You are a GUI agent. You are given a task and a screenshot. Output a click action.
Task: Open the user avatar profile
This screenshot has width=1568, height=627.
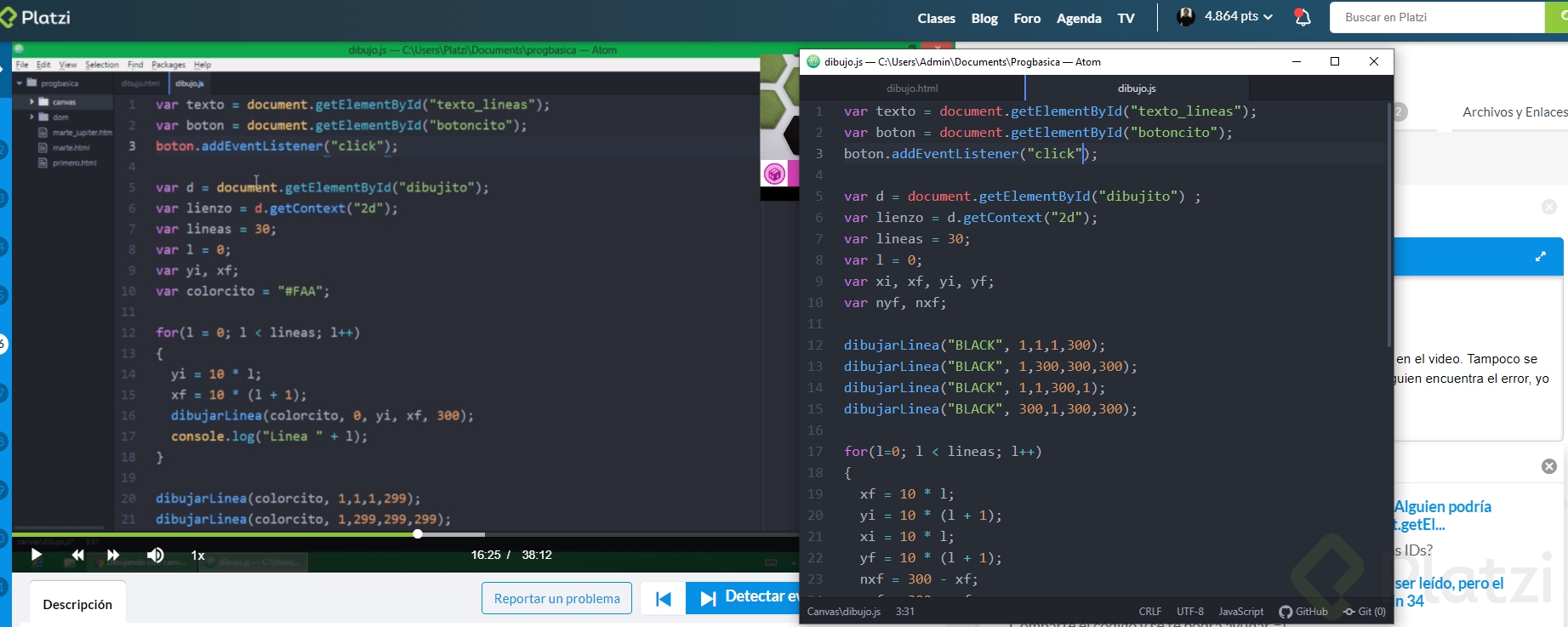point(1185,17)
